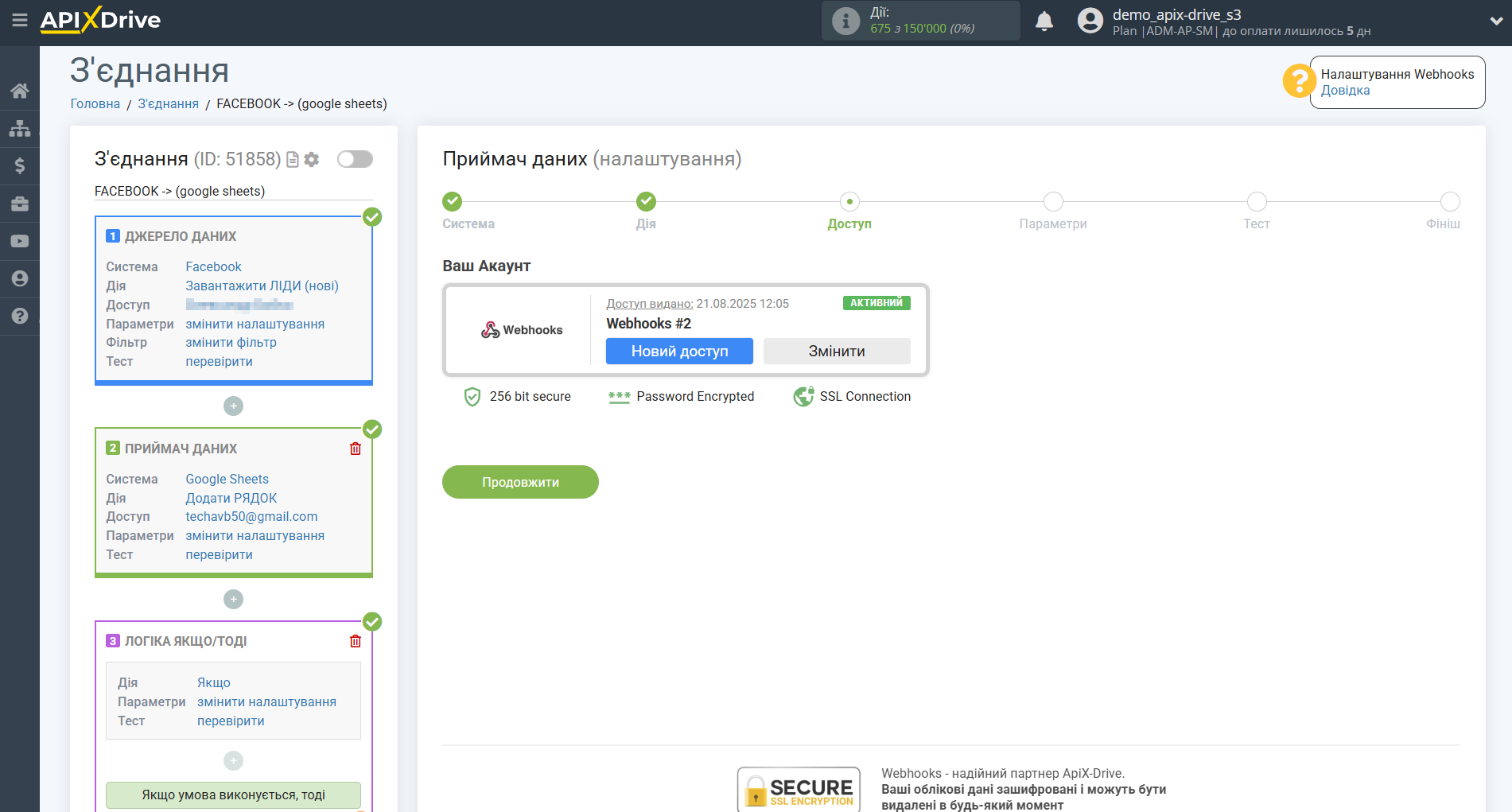Expand the account dropdown chevron
The image size is (1512, 812).
pos(1496,21)
